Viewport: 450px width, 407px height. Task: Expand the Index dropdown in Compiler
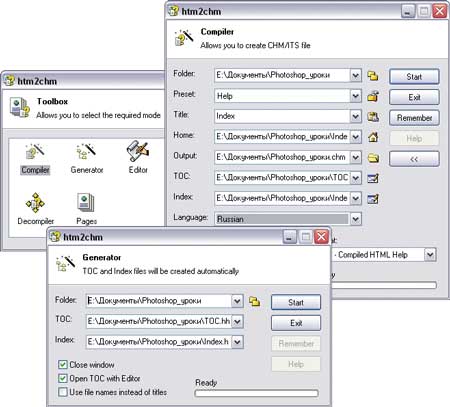click(x=356, y=199)
